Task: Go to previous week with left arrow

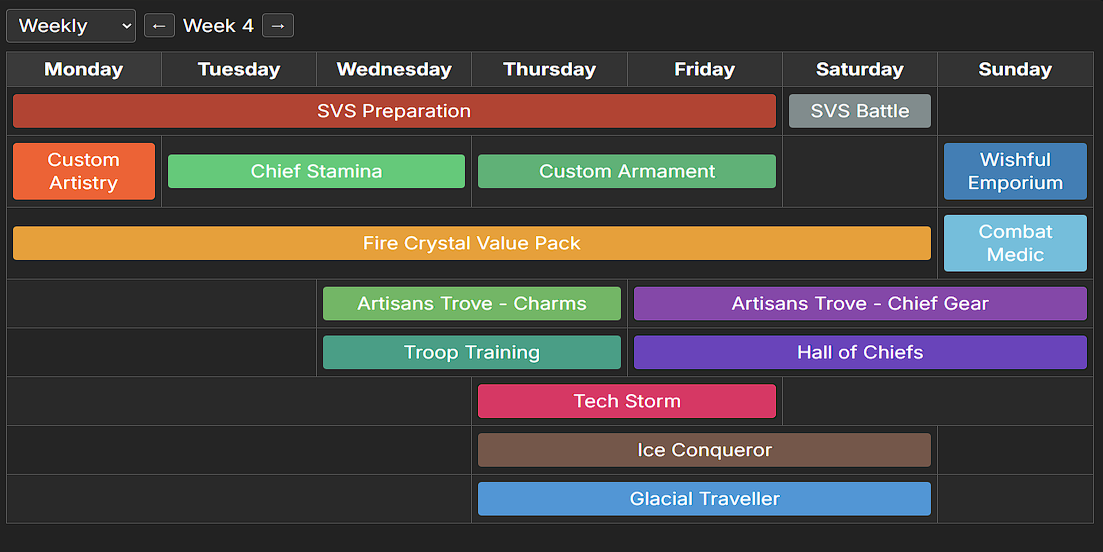Action: 159,26
